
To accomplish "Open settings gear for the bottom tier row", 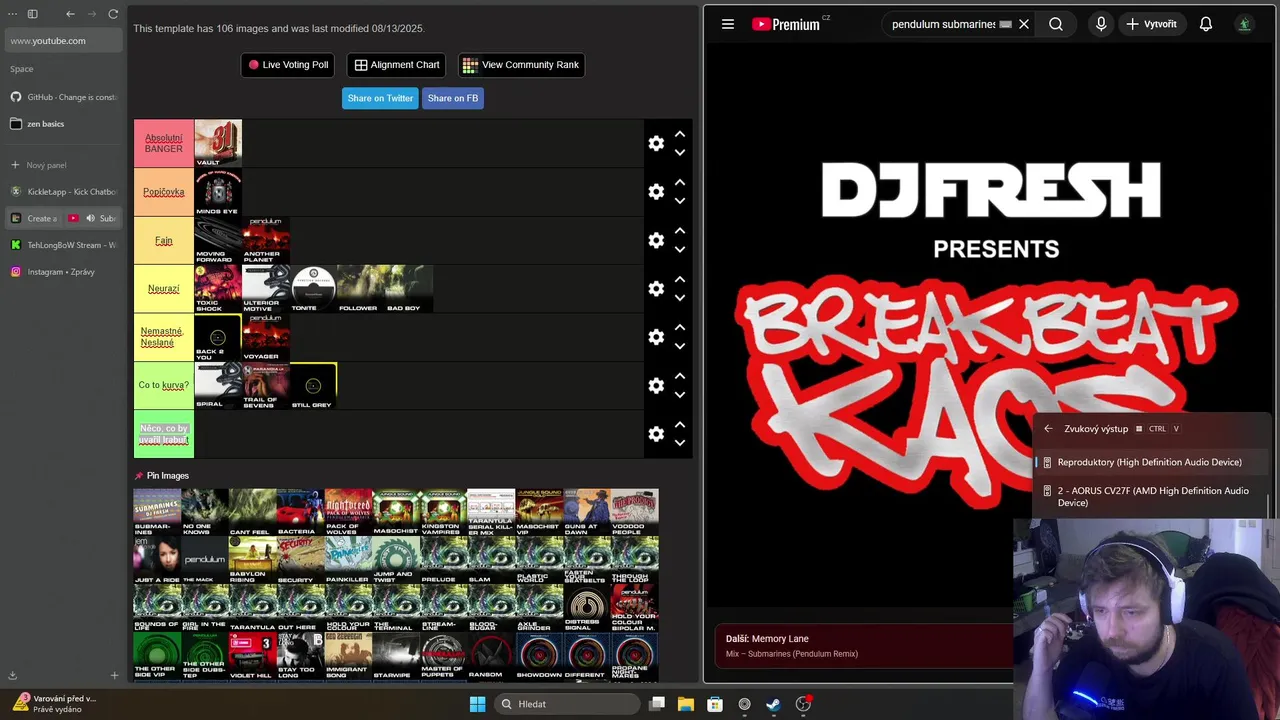I will 656,434.
